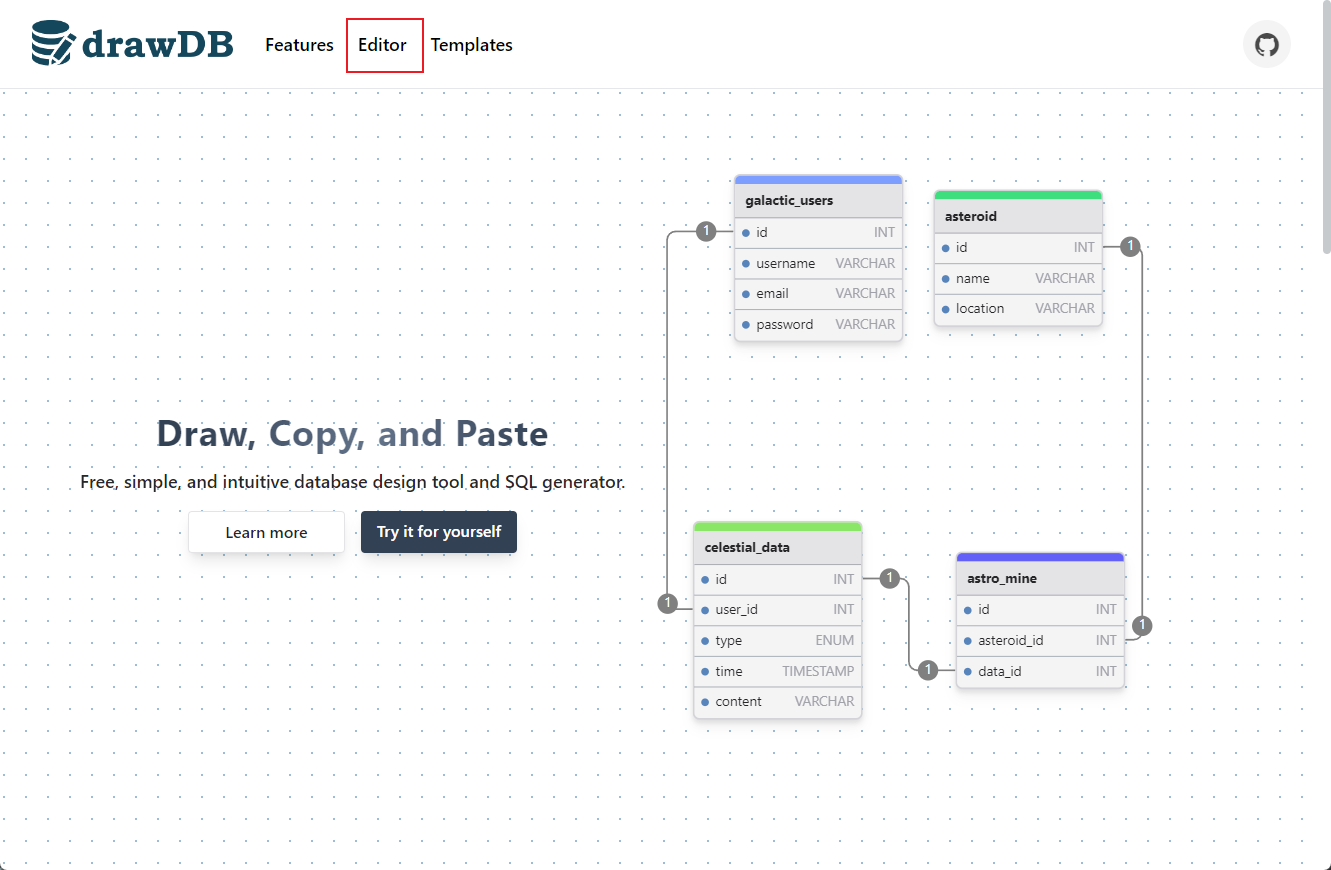Click the GitHub icon in header
The width and height of the screenshot is (1331, 870).
[x=1266, y=45]
